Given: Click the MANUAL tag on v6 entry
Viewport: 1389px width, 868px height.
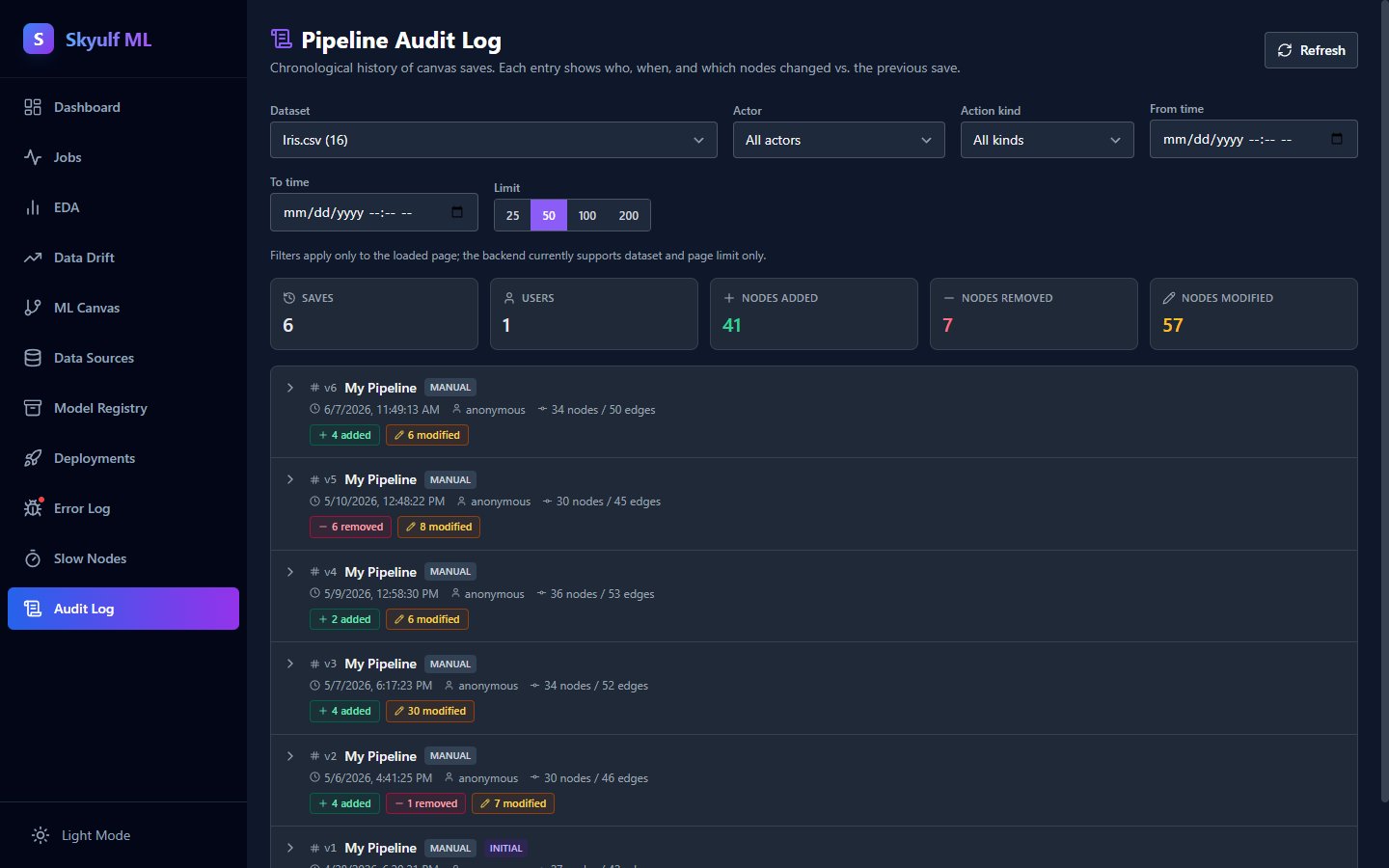Looking at the screenshot, I should click(x=450, y=388).
